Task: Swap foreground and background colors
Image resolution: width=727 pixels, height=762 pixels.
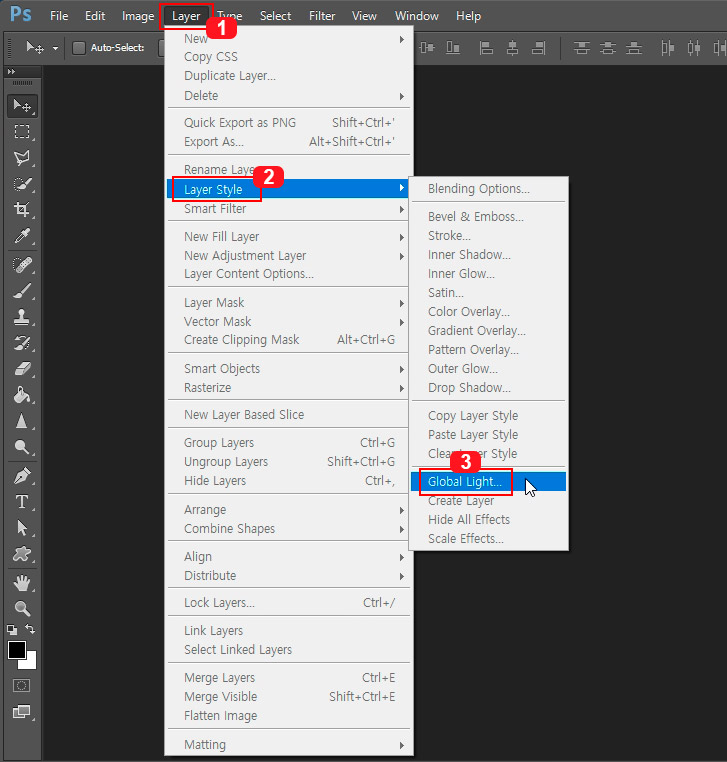Action: tap(30, 629)
